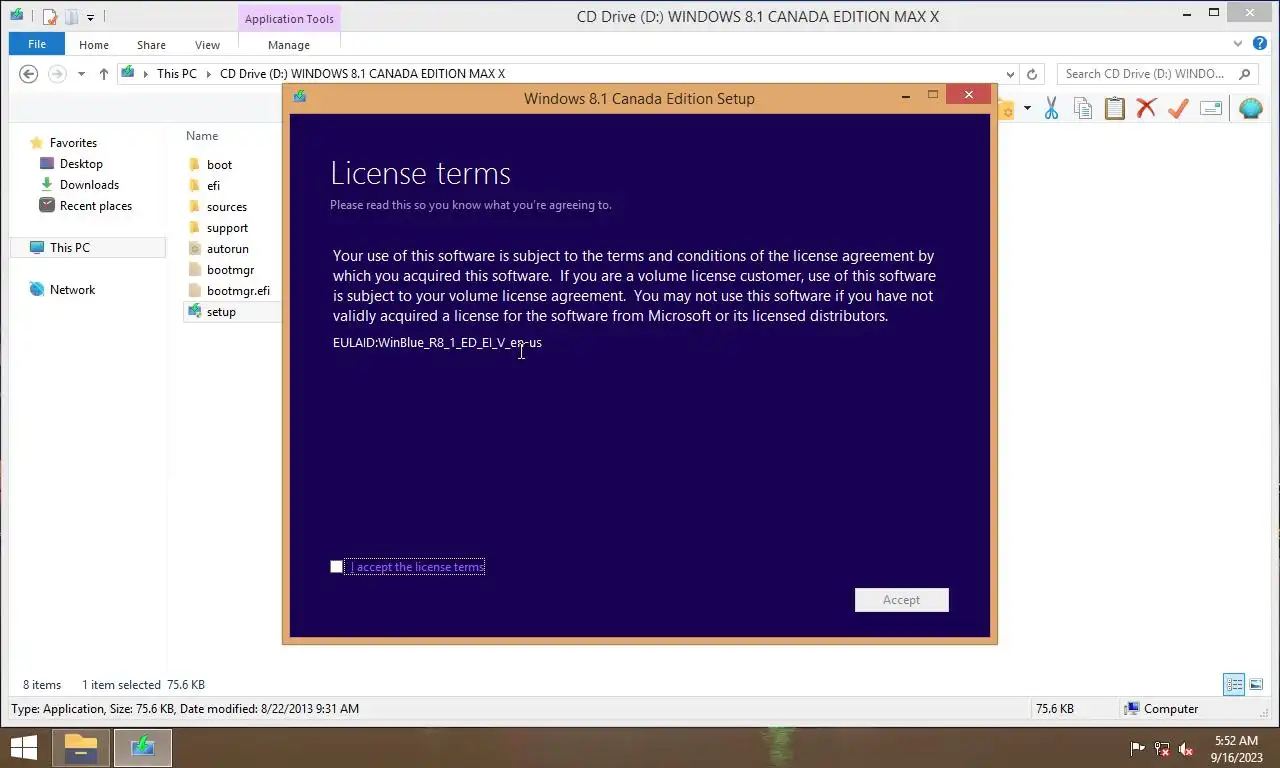The width and height of the screenshot is (1280, 768).
Task: Click the Setup dialog title bar icon
Action: click(299, 96)
